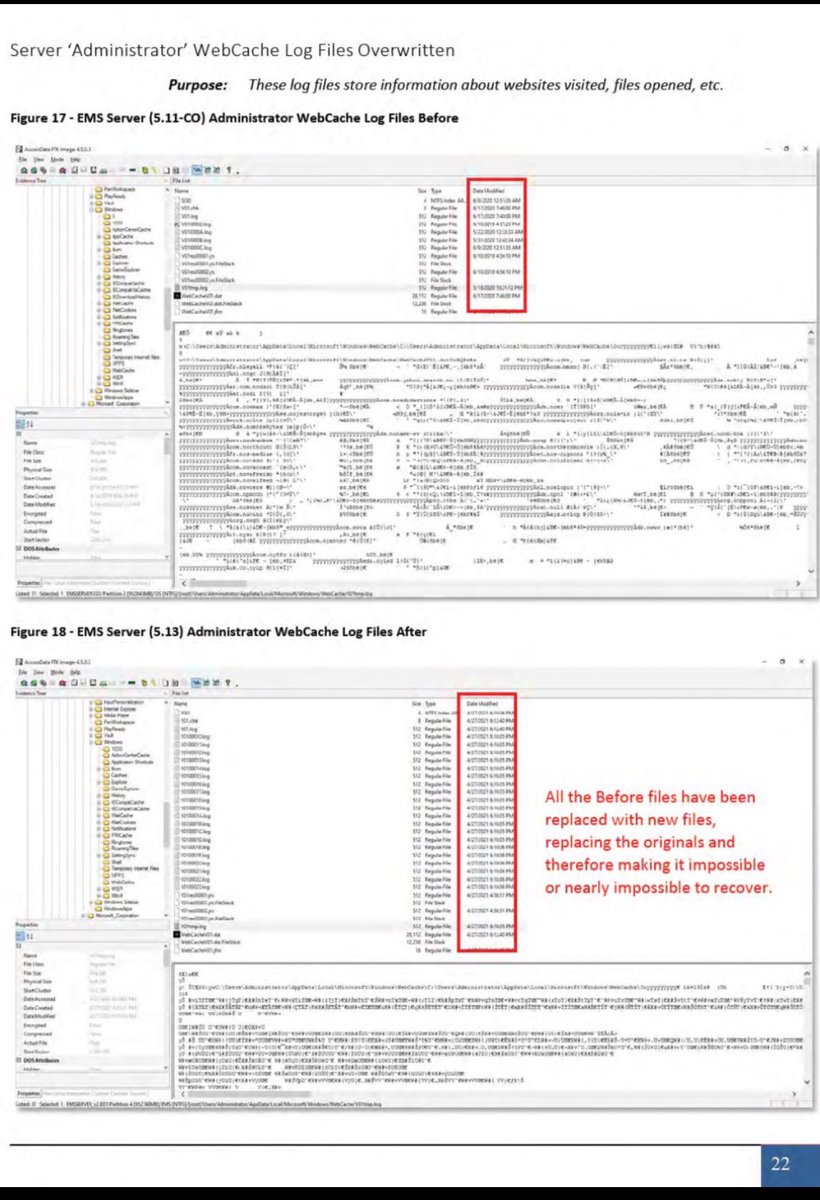Click question-mark help icon in Figure 17 toolbar

click(228, 170)
